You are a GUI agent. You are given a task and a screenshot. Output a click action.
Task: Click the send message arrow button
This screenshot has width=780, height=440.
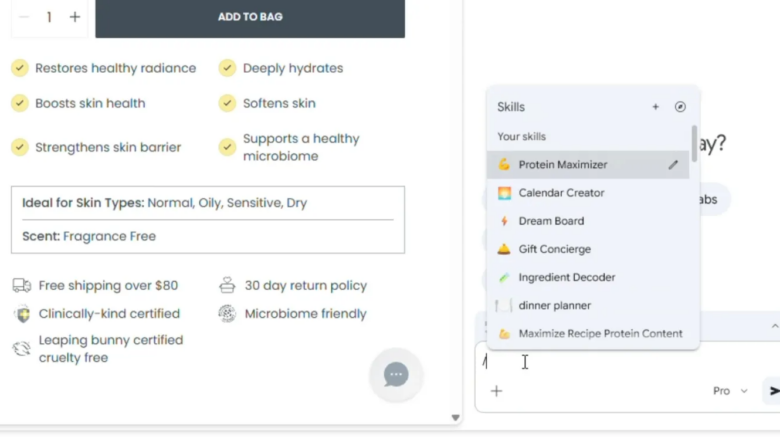773,391
